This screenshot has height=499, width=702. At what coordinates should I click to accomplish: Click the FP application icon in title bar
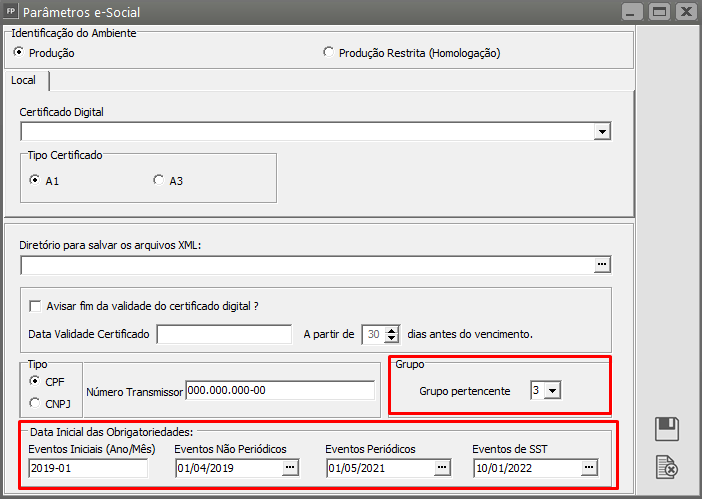click(x=11, y=12)
